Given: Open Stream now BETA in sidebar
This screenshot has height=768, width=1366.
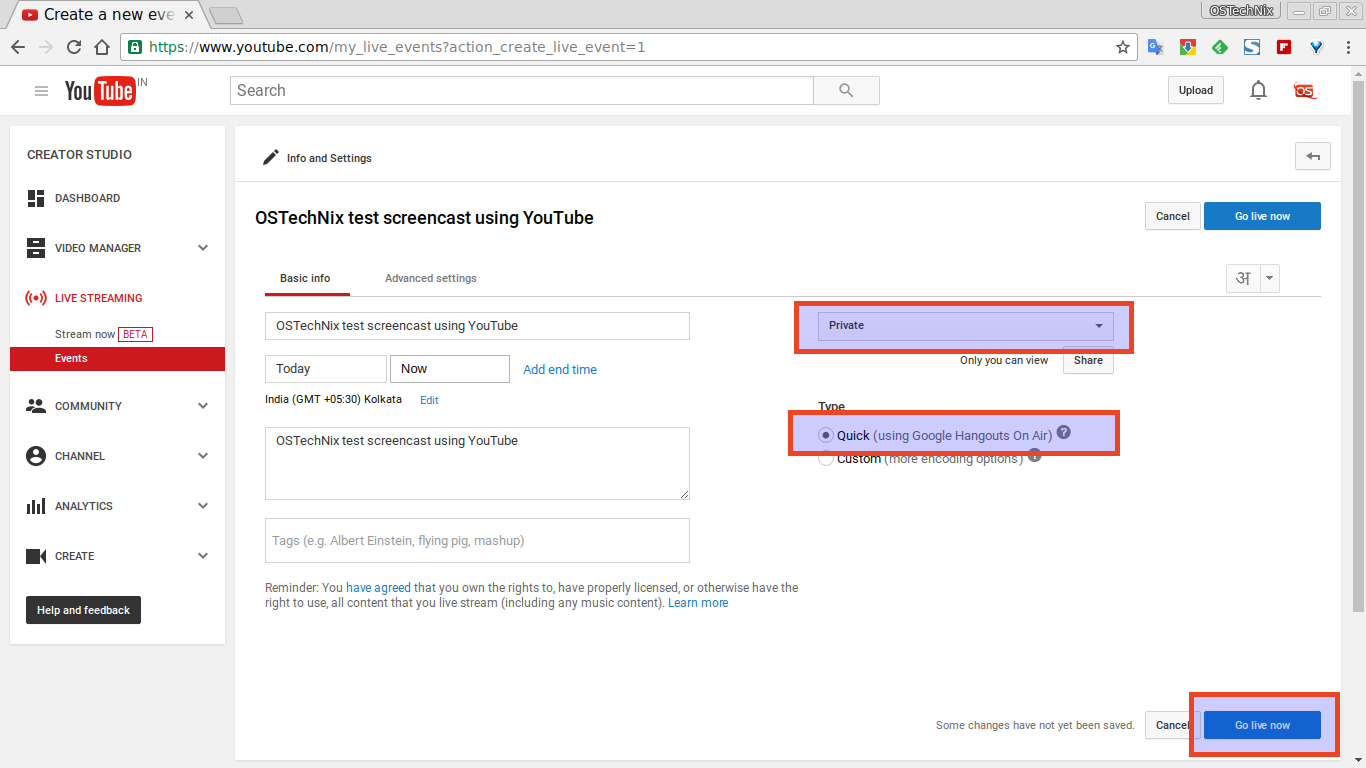Looking at the screenshot, I should (104, 334).
